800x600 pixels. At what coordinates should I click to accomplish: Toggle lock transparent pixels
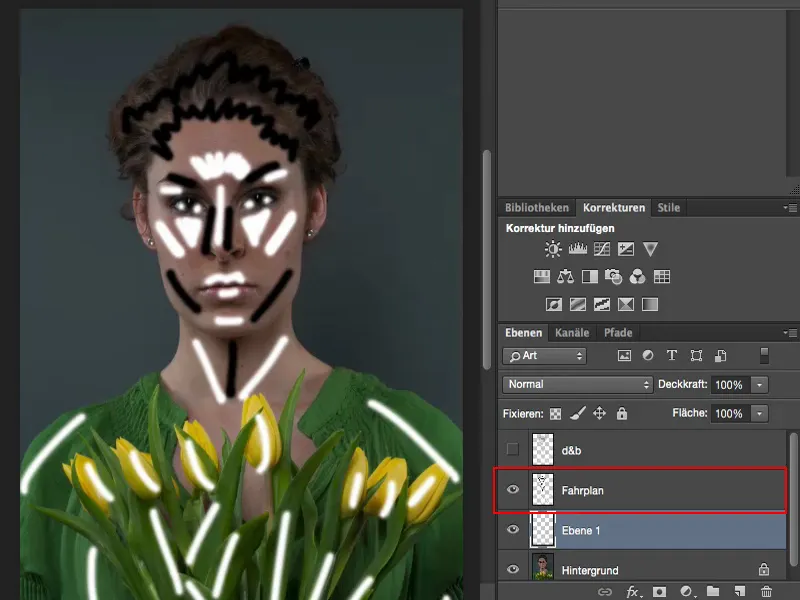[555, 414]
